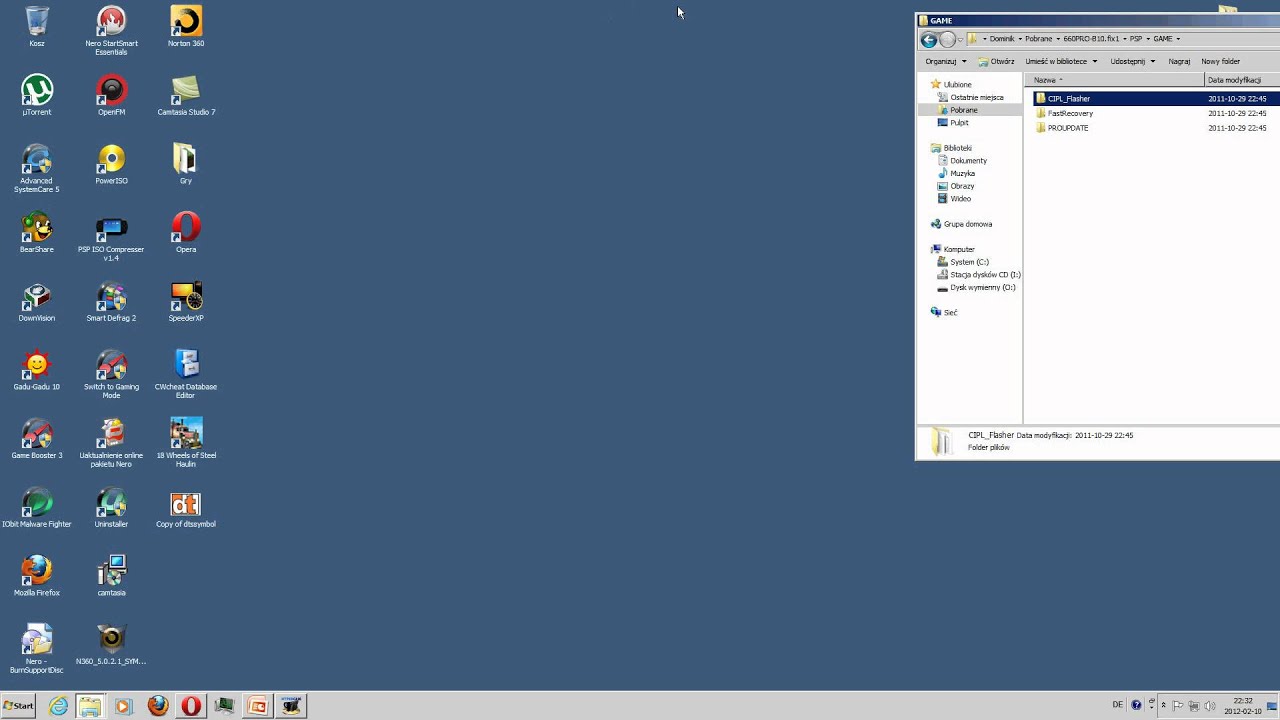The height and width of the screenshot is (720, 1280).
Task: Click the Action Center flag tray icon
Action: coord(1178,705)
